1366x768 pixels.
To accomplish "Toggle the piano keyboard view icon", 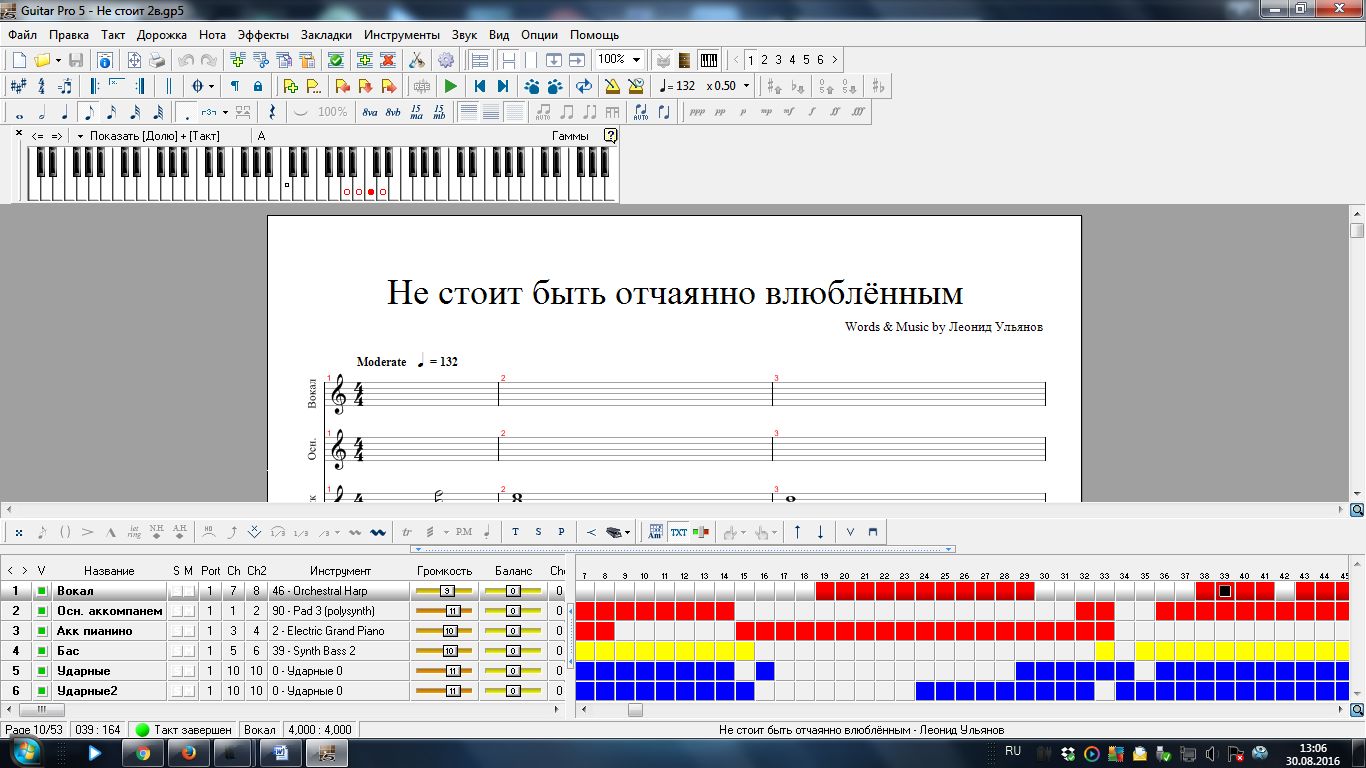I will 708,60.
